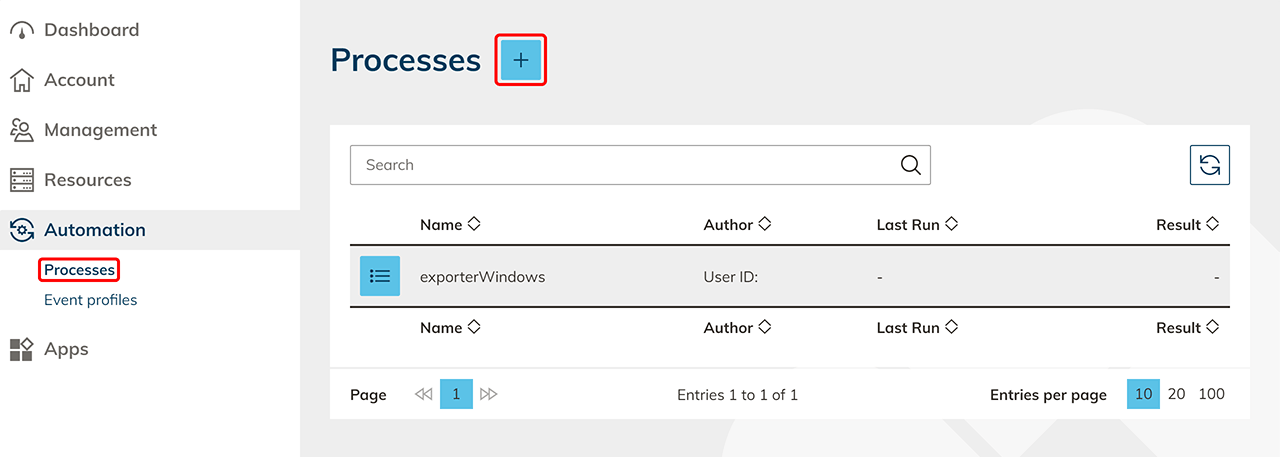The height and width of the screenshot is (457, 1280).
Task: Click the Account house icon
Action: [22, 80]
